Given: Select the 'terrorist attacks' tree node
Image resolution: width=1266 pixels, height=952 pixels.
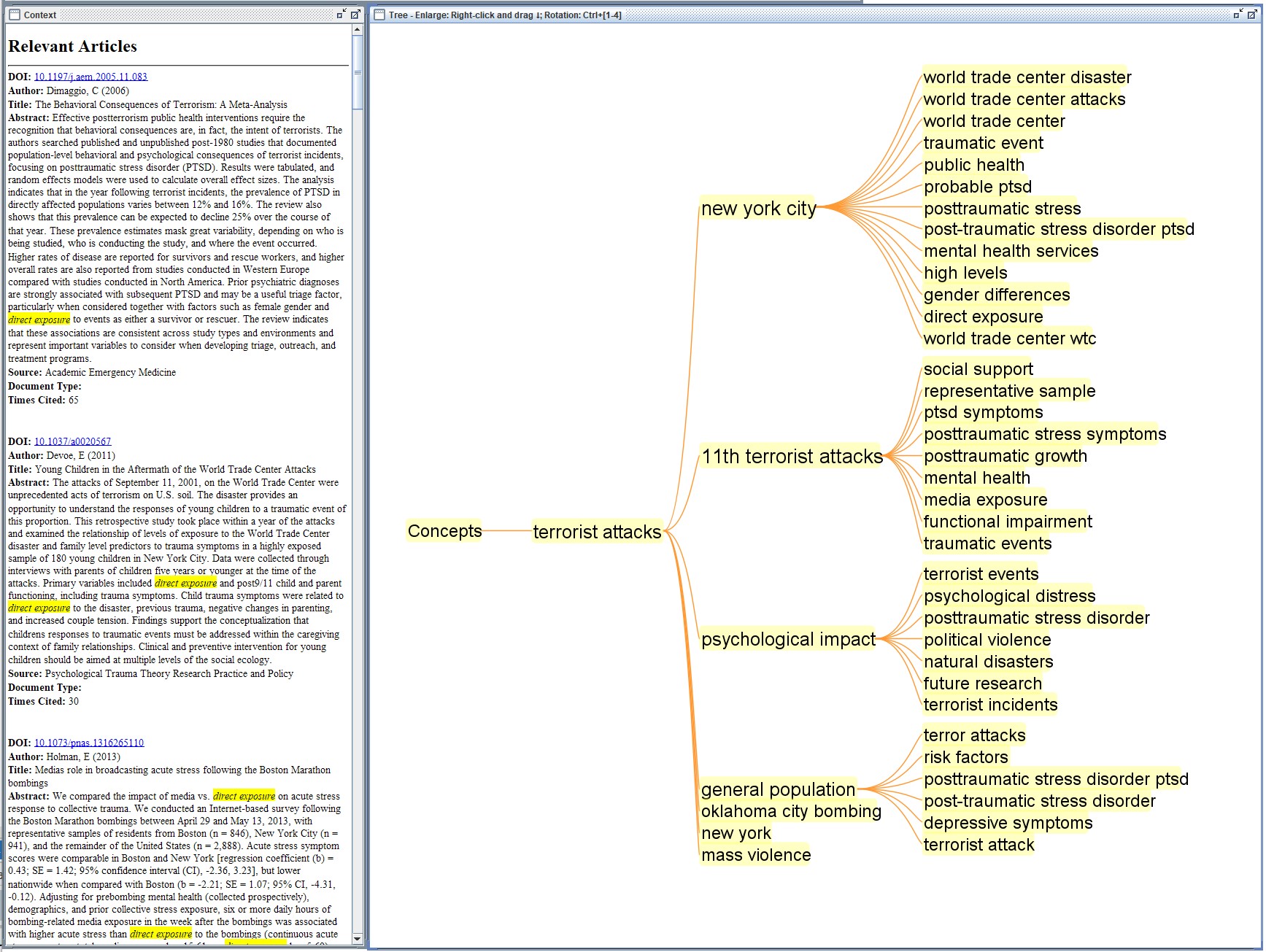Looking at the screenshot, I should 597,532.
